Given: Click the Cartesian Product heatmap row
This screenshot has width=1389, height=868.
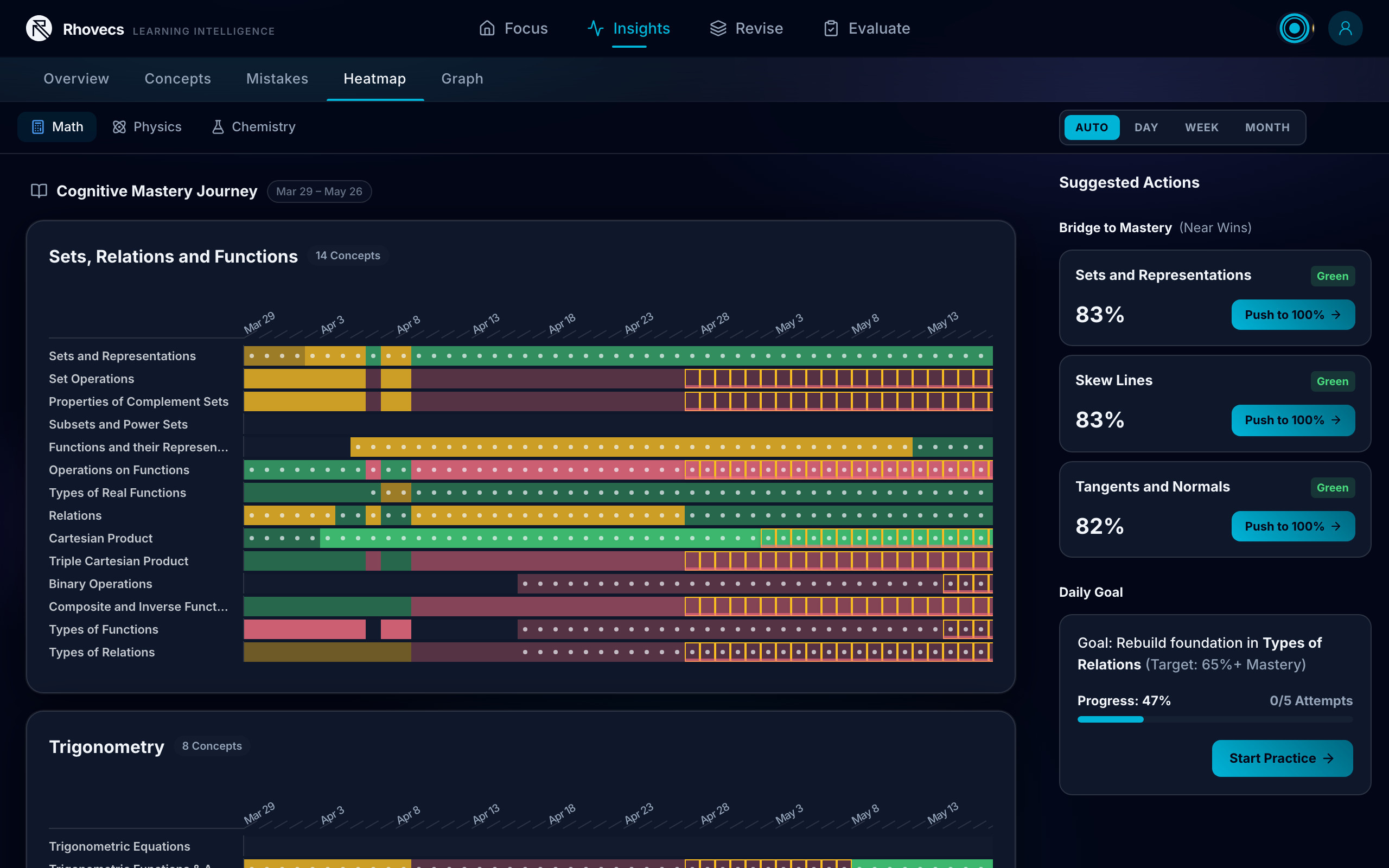Looking at the screenshot, I should [618, 538].
